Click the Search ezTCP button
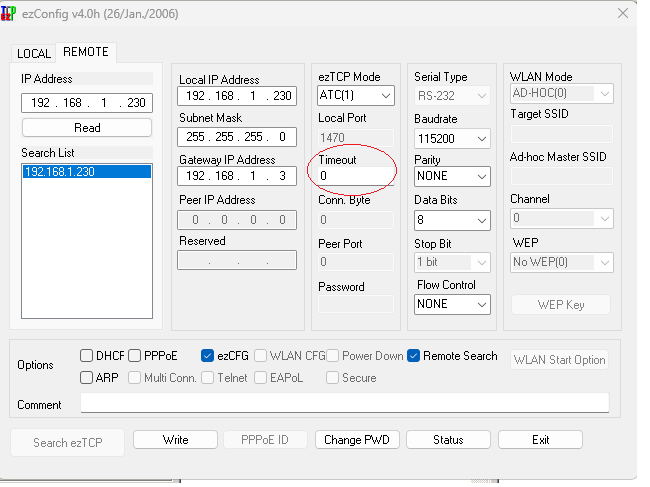This screenshot has height=487, width=650. tap(68, 443)
